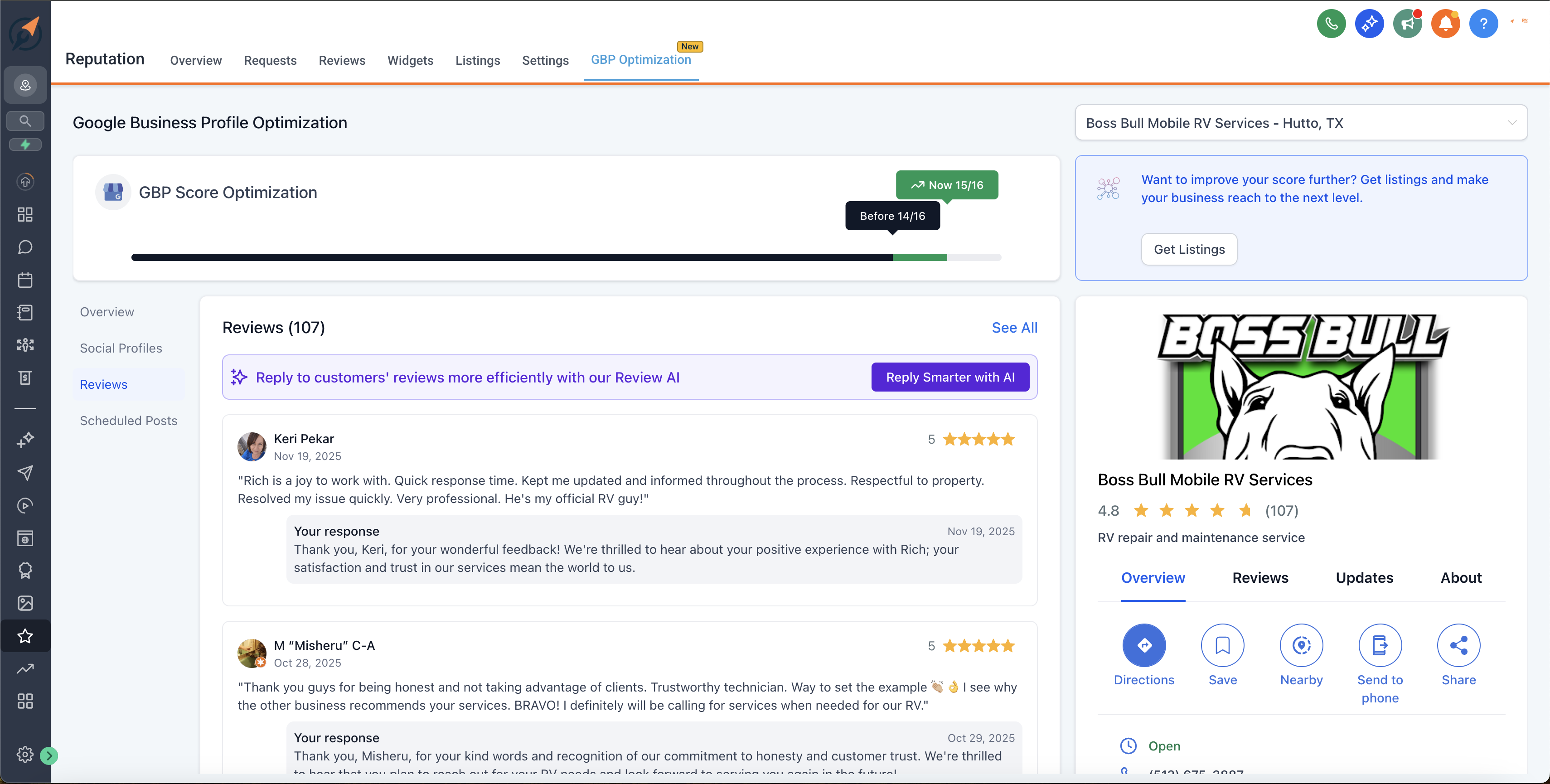Select the star Reputation icon in the sidebar
The image size is (1550, 784).
pyautogui.click(x=24, y=636)
